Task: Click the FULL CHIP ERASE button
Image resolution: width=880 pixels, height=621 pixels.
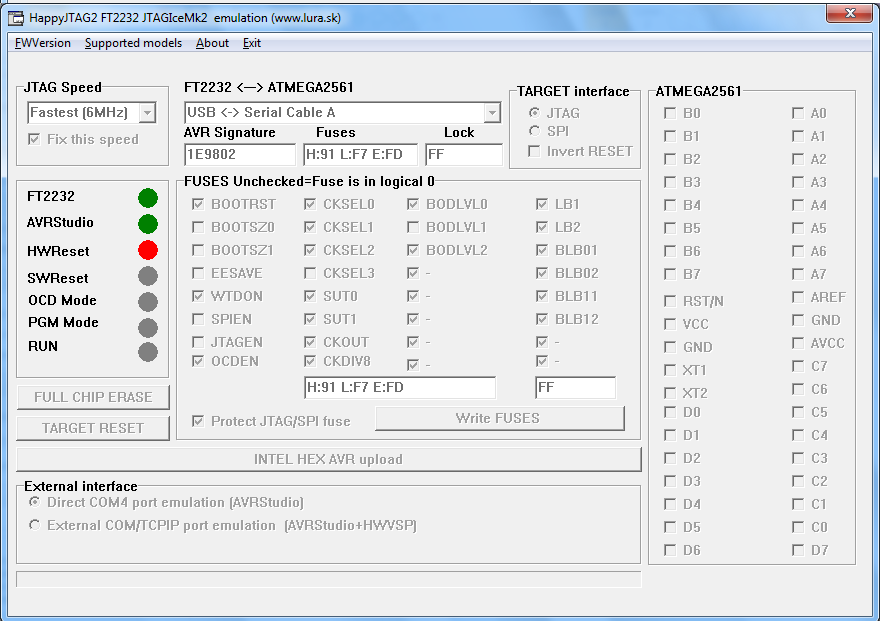Action: [93, 397]
